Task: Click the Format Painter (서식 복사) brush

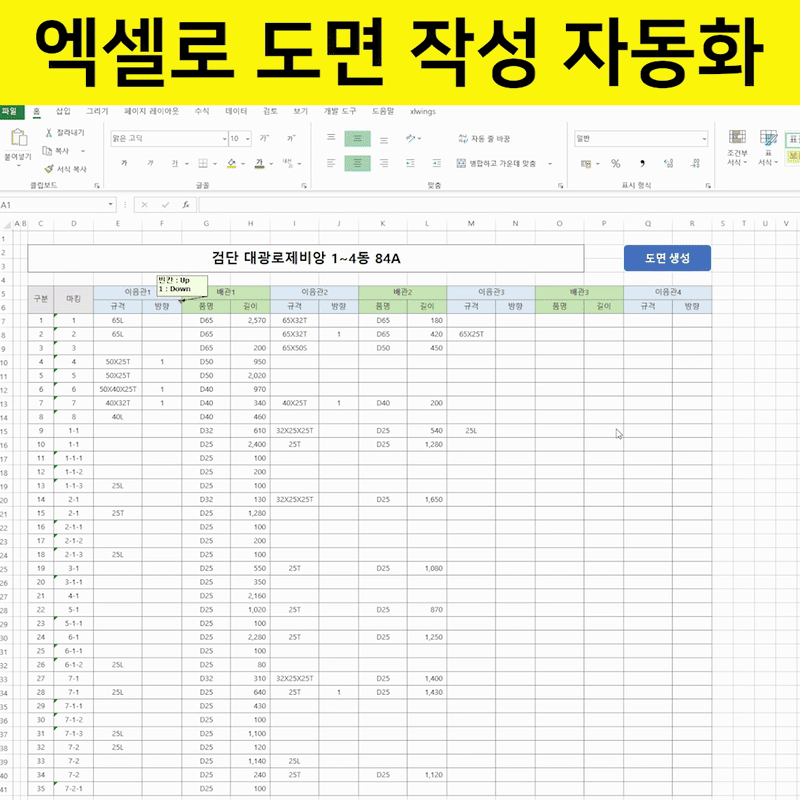Action: 48,169
